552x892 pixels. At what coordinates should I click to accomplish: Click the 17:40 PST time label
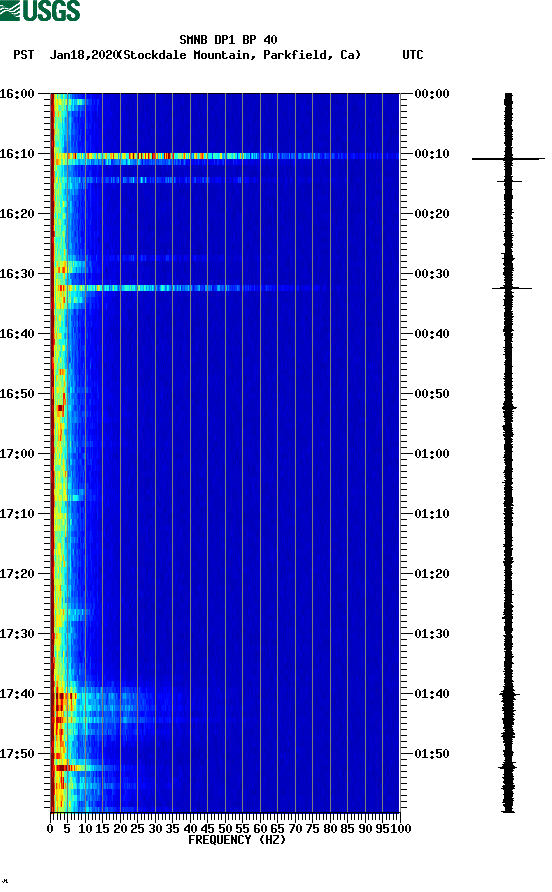point(17,694)
